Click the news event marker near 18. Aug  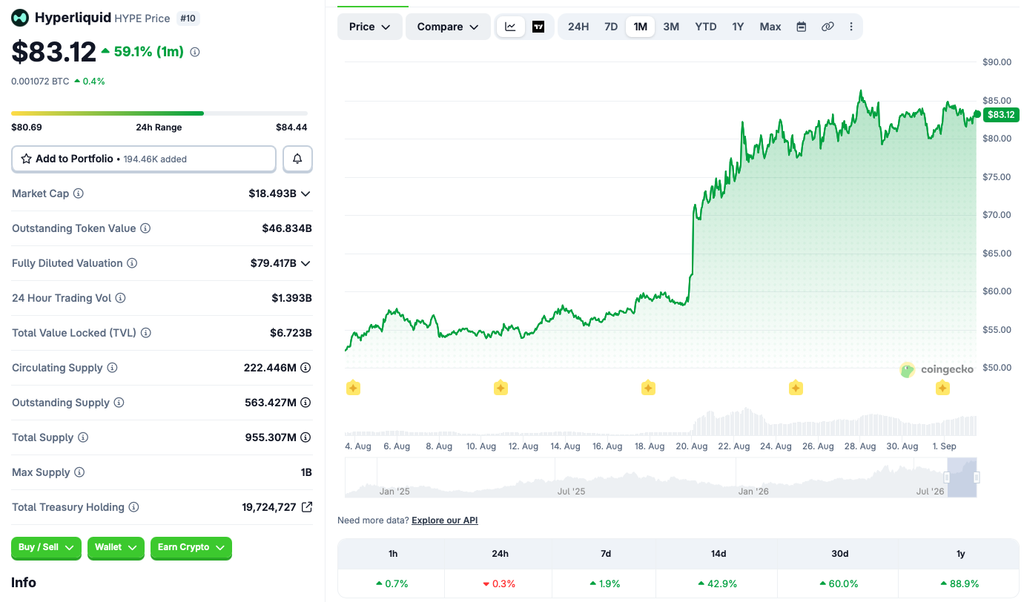pyautogui.click(x=648, y=388)
